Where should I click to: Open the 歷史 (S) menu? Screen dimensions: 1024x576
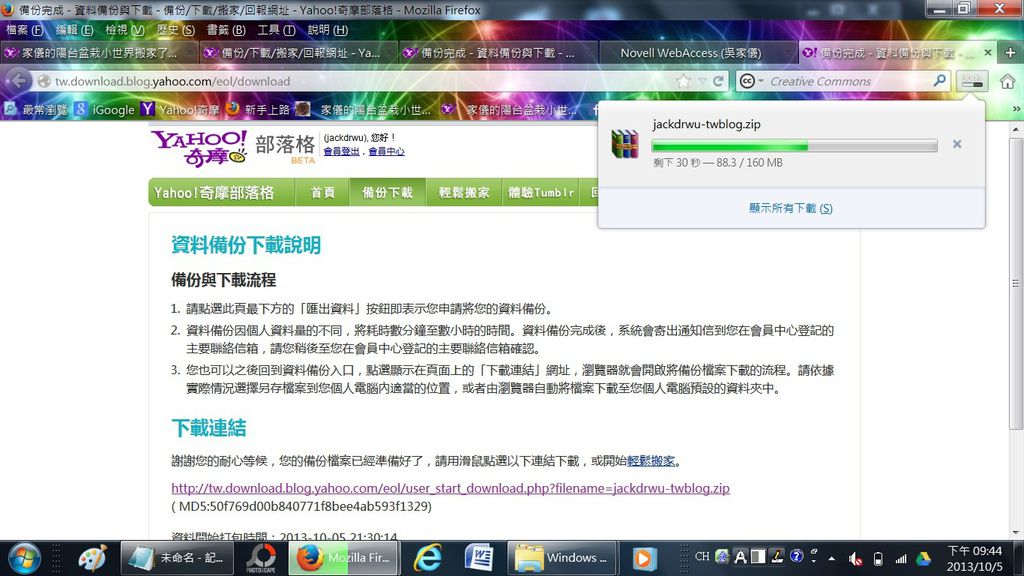(x=176, y=30)
